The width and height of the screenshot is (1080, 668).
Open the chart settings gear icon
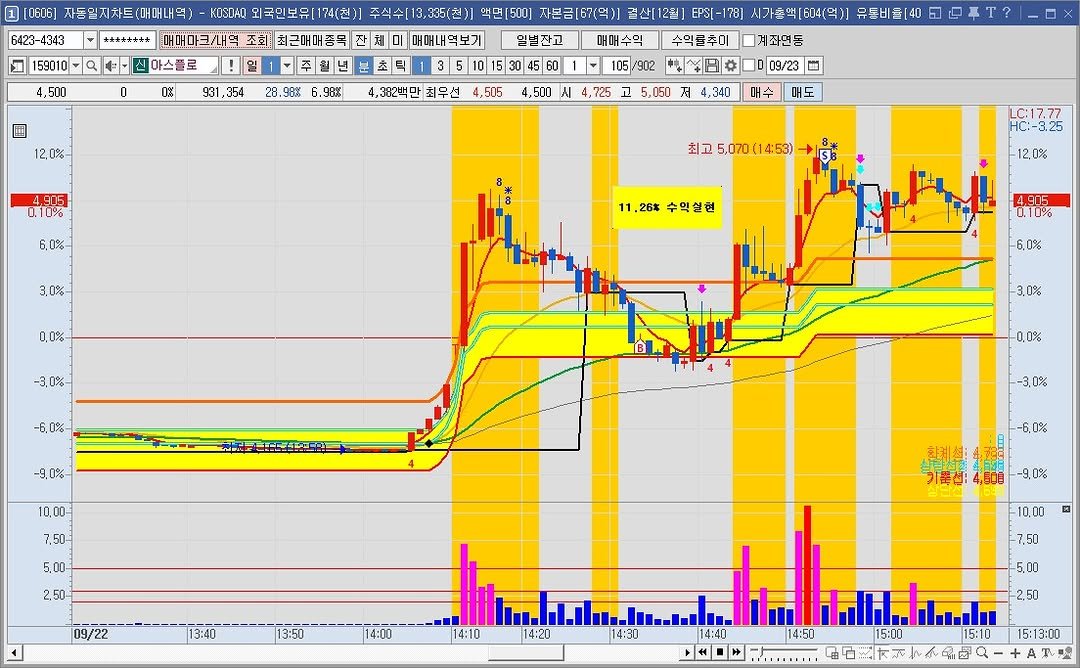[x=731, y=65]
